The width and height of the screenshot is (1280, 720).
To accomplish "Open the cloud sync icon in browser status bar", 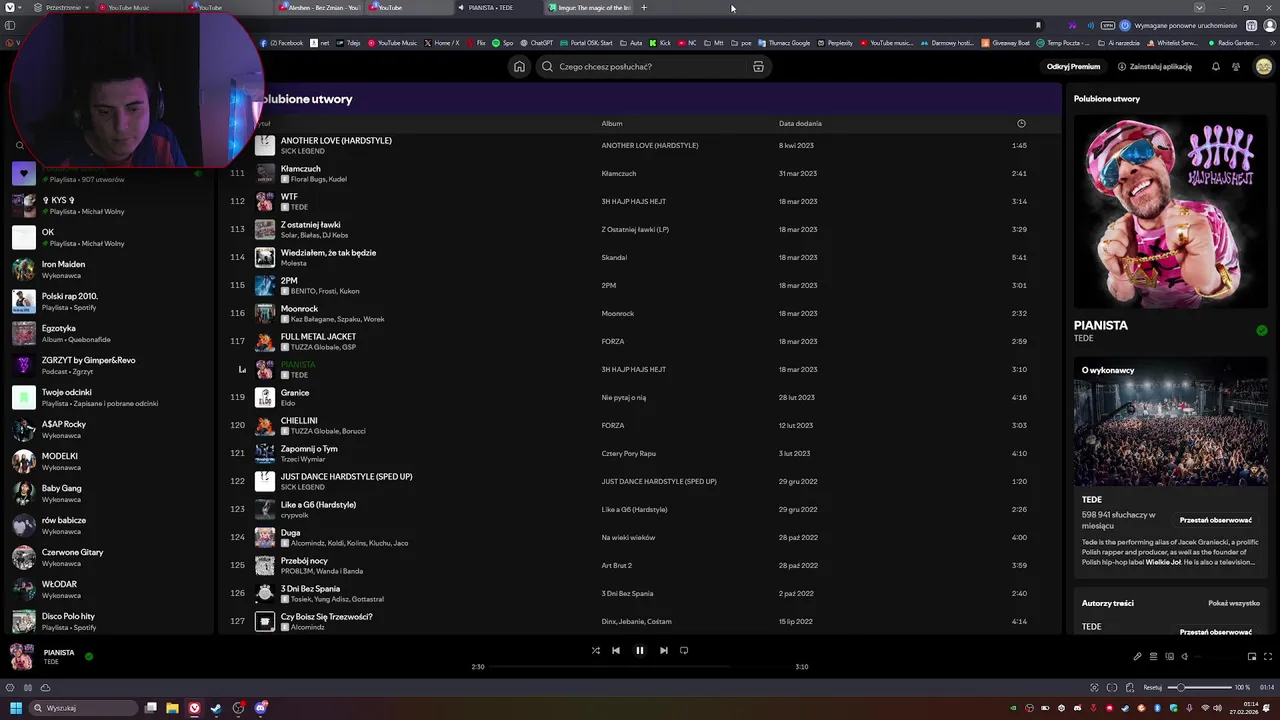I will tap(45, 688).
